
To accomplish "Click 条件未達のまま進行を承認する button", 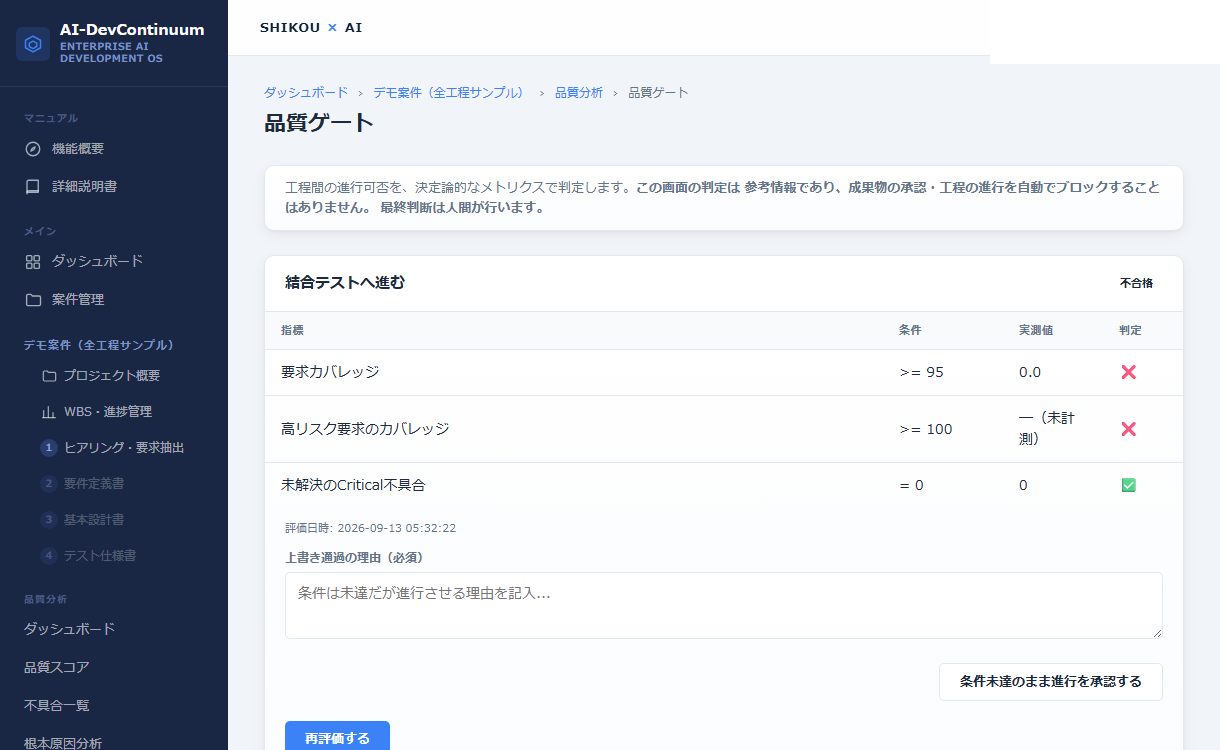I will point(1051,682).
